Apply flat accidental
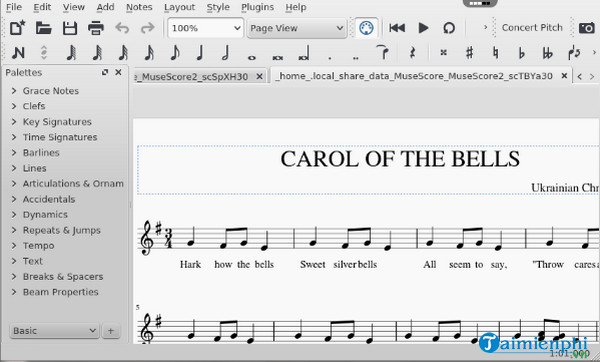 point(522,53)
